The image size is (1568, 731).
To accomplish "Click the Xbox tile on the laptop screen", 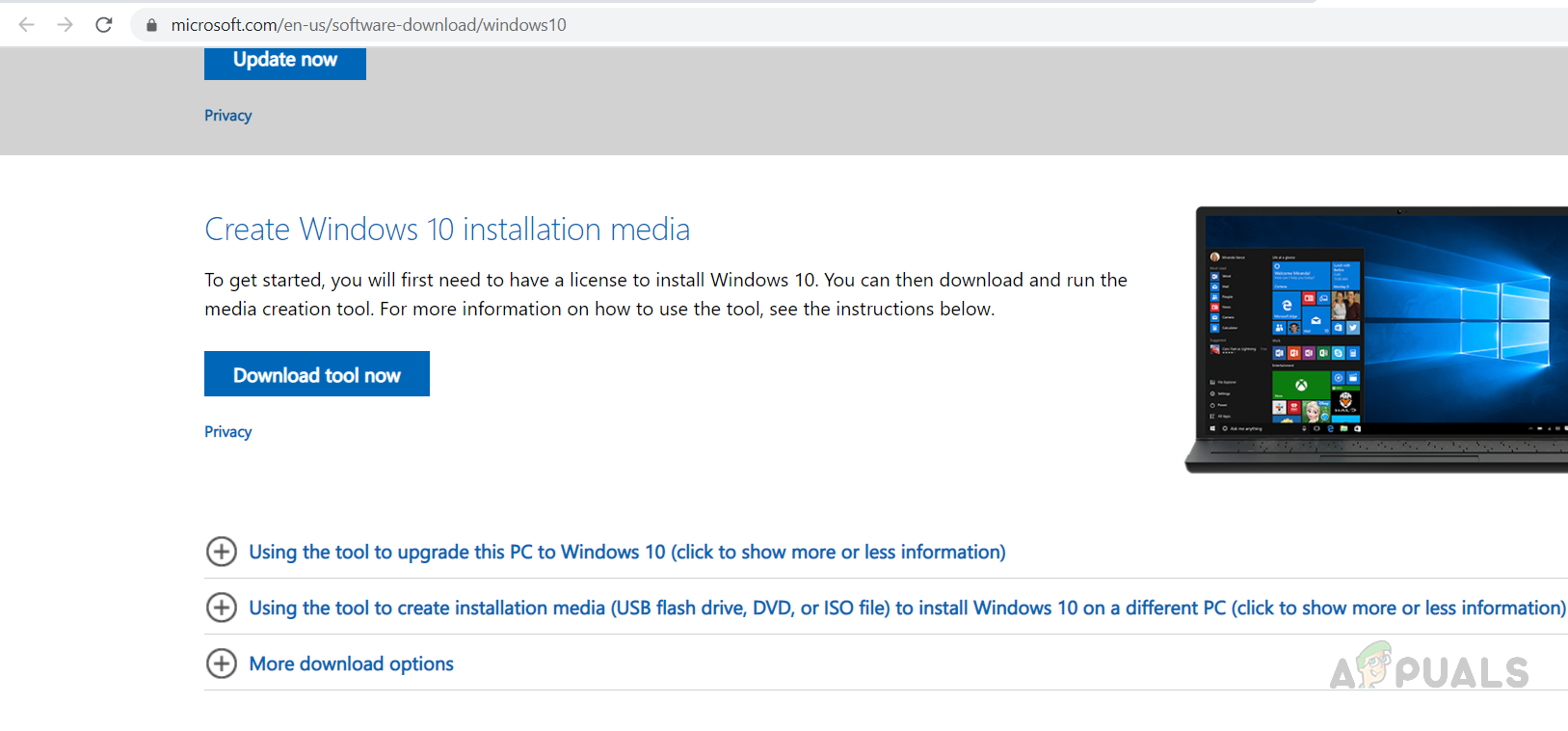I will click(1300, 384).
